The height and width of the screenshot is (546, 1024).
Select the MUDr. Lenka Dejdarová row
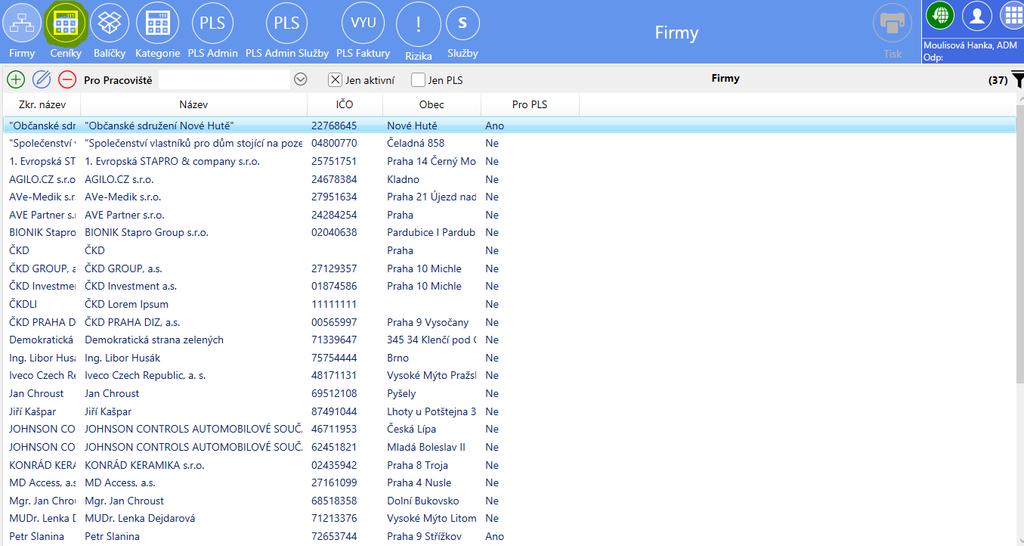point(509,519)
